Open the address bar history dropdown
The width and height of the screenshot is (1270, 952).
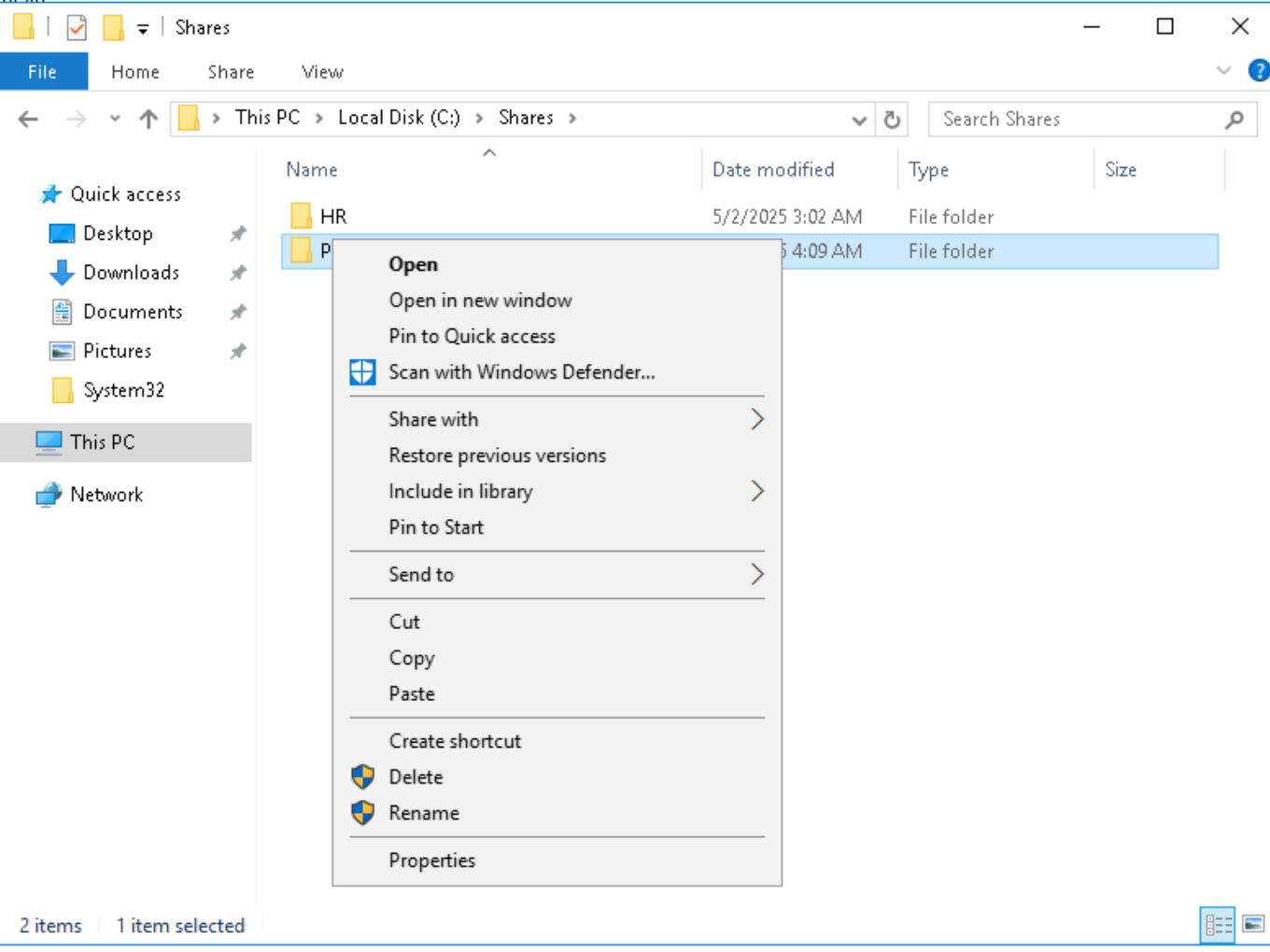(859, 119)
